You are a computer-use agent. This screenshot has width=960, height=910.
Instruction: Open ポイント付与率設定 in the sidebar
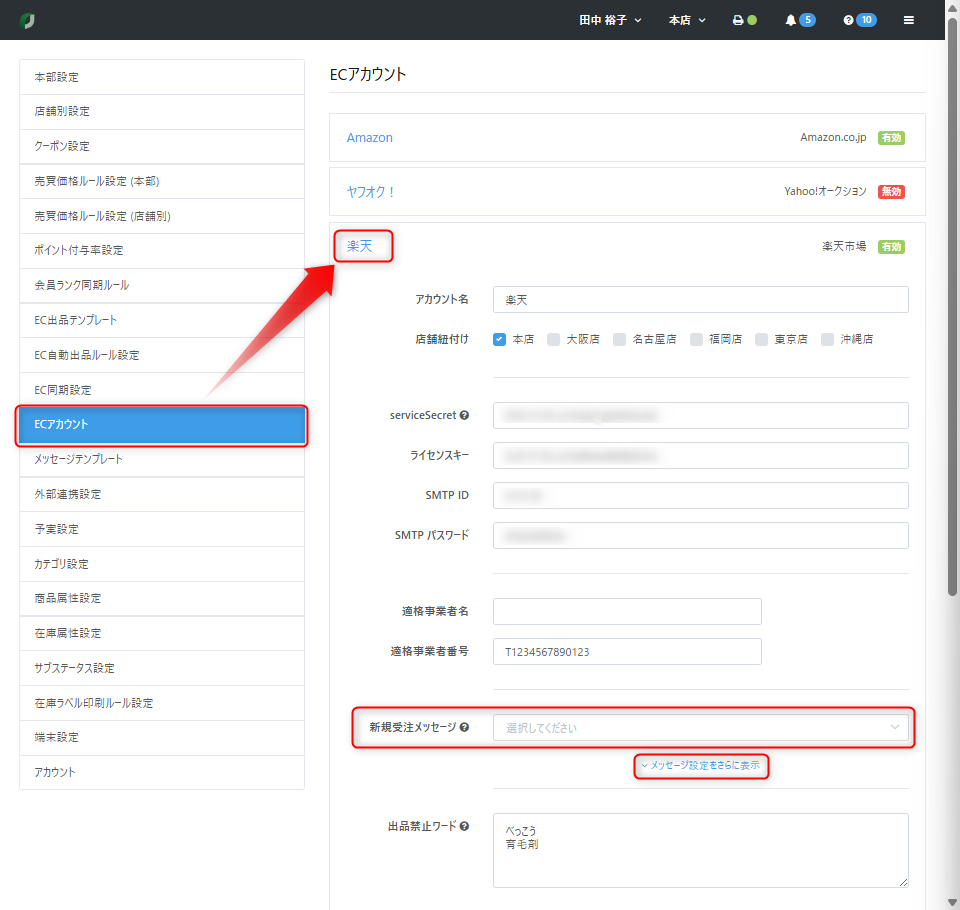click(162, 250)
